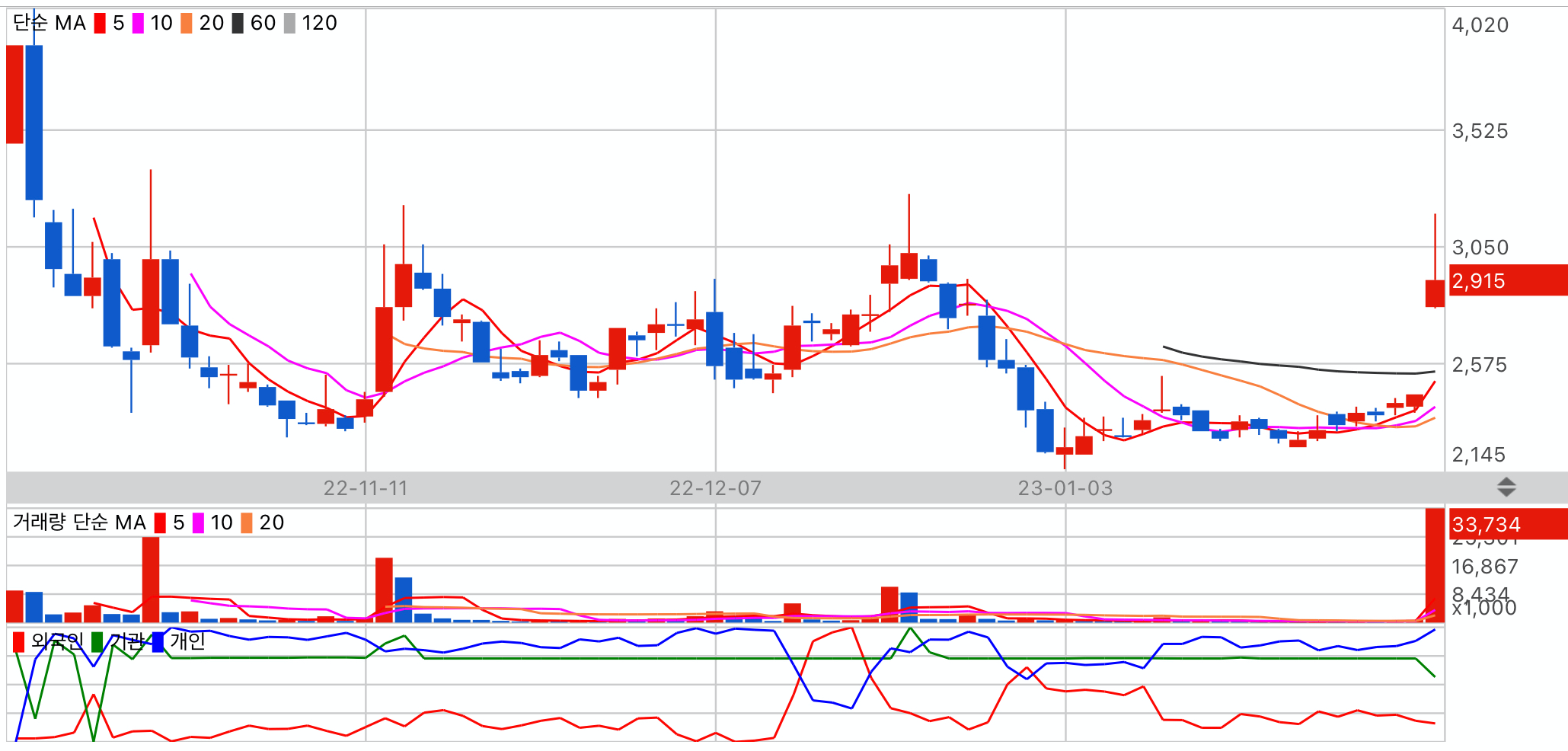Viewport: 1568px width, 751px height.
Task: Click the current price tag 2,915
Action: [1508, 280]
